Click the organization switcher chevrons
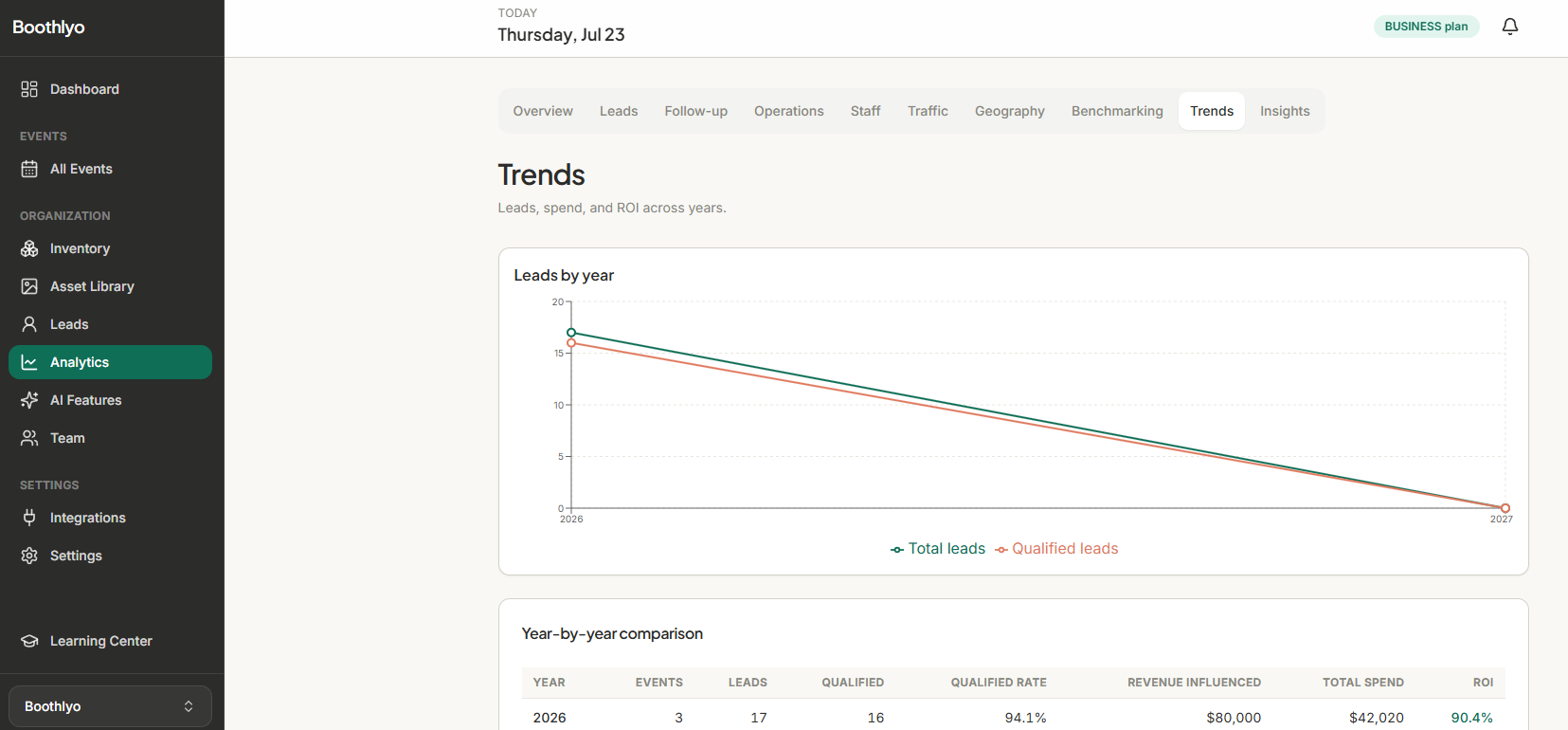This screenshot has height=730, width=1568. (x=189, y=706)
